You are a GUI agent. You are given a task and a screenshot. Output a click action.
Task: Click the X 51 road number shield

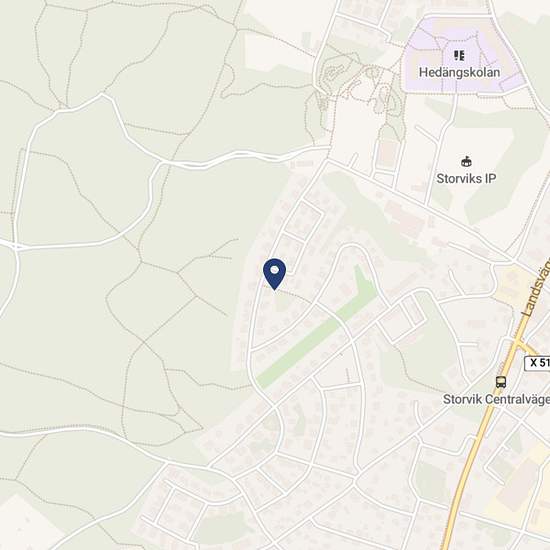537,363
